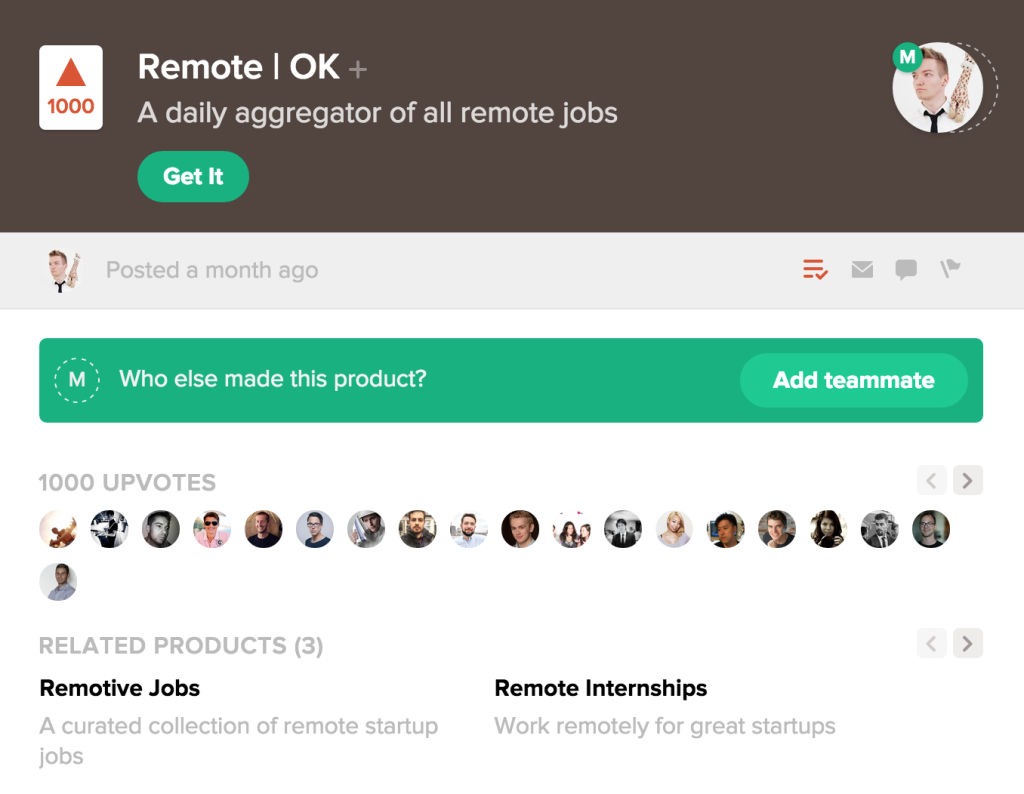Click the Add teammate button

tap(853, 380)
